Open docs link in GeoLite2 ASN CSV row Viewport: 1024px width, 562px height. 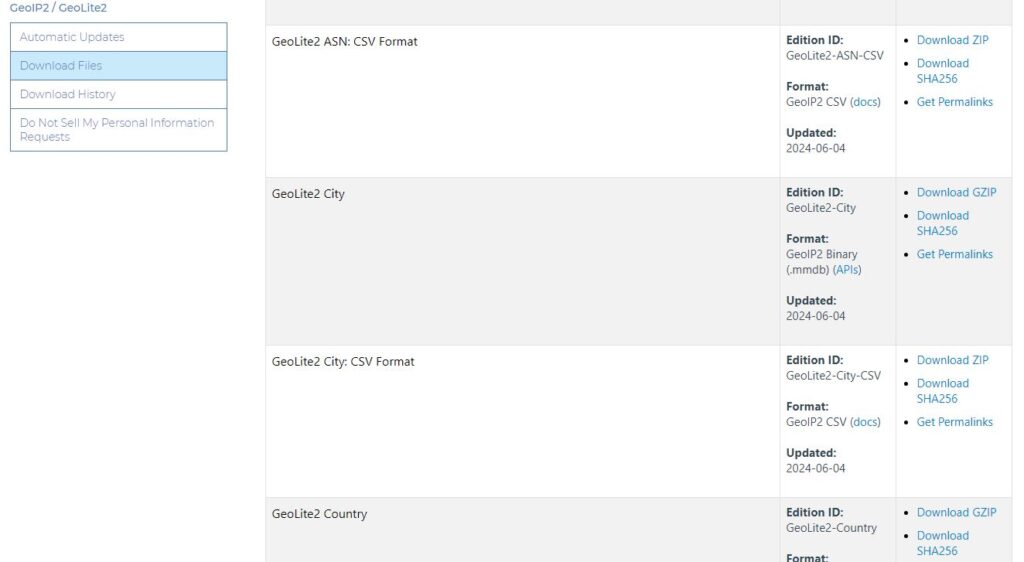point(865,102)
